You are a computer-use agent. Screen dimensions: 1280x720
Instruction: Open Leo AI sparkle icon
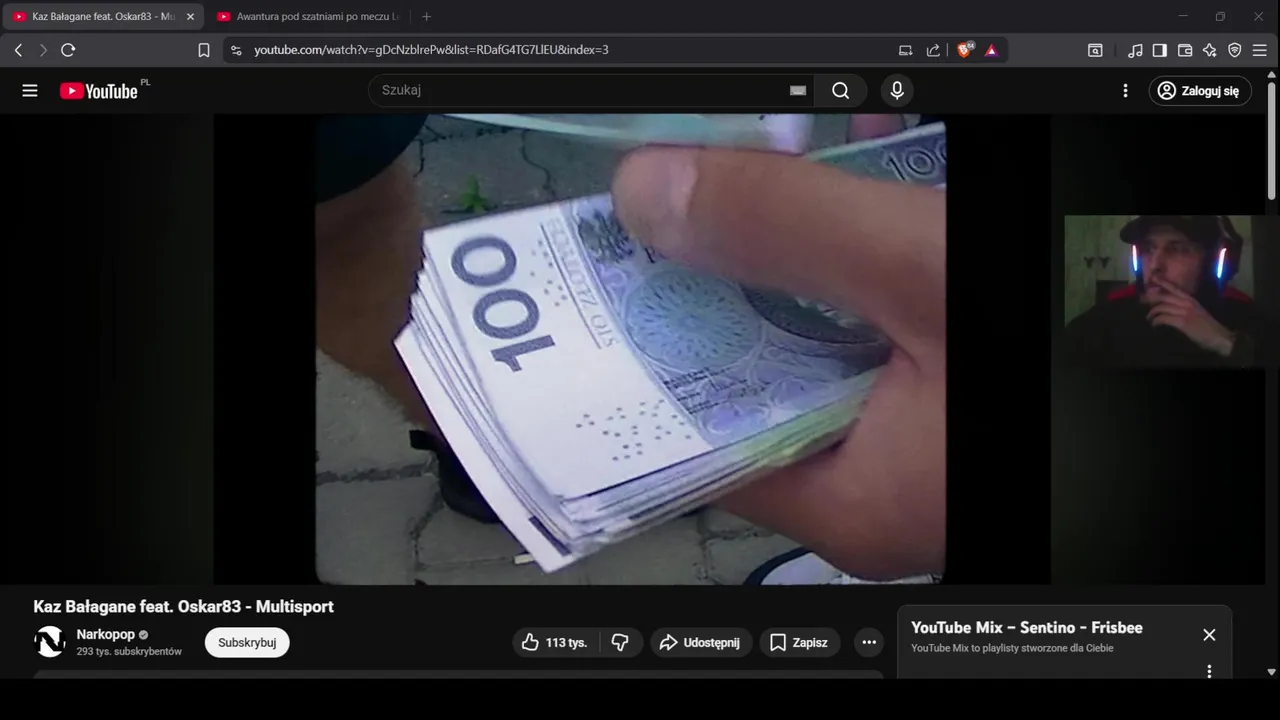click(x=1210, y=50)
